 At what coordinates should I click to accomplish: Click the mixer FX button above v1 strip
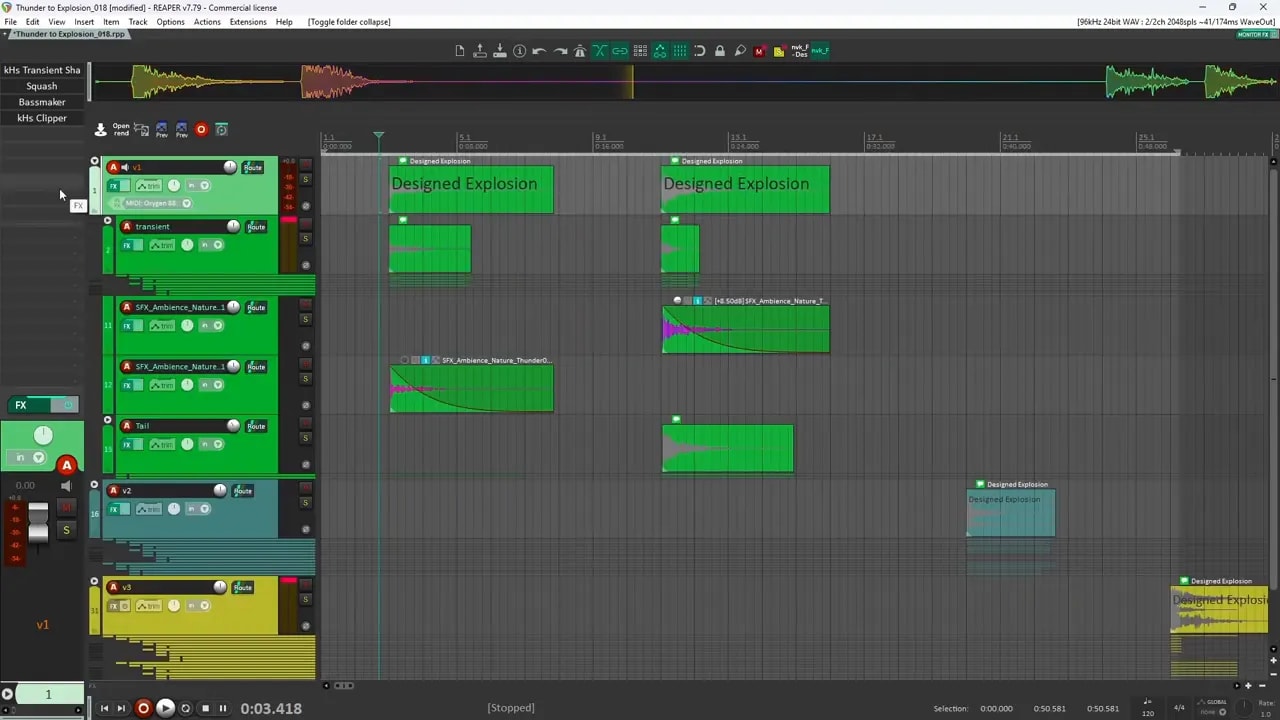[20, 405]
